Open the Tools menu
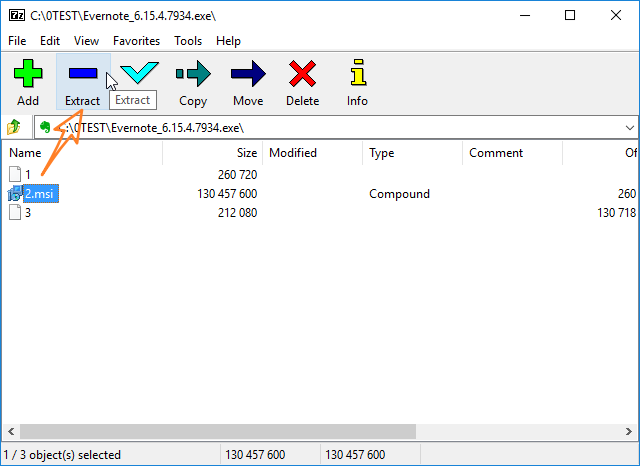Screen dimensions: 640x466 click(188, 41)
